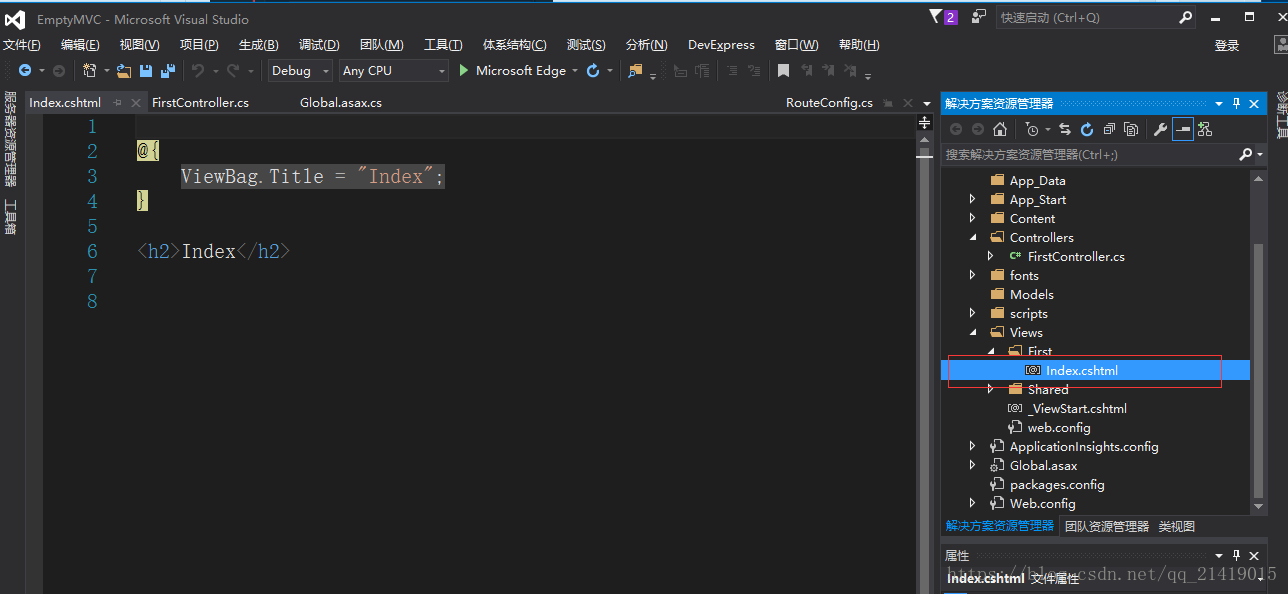This screenshot has width=1288, height=594.
Task: Open the Any CPU platform dropdown
Action: pos(393,71)
